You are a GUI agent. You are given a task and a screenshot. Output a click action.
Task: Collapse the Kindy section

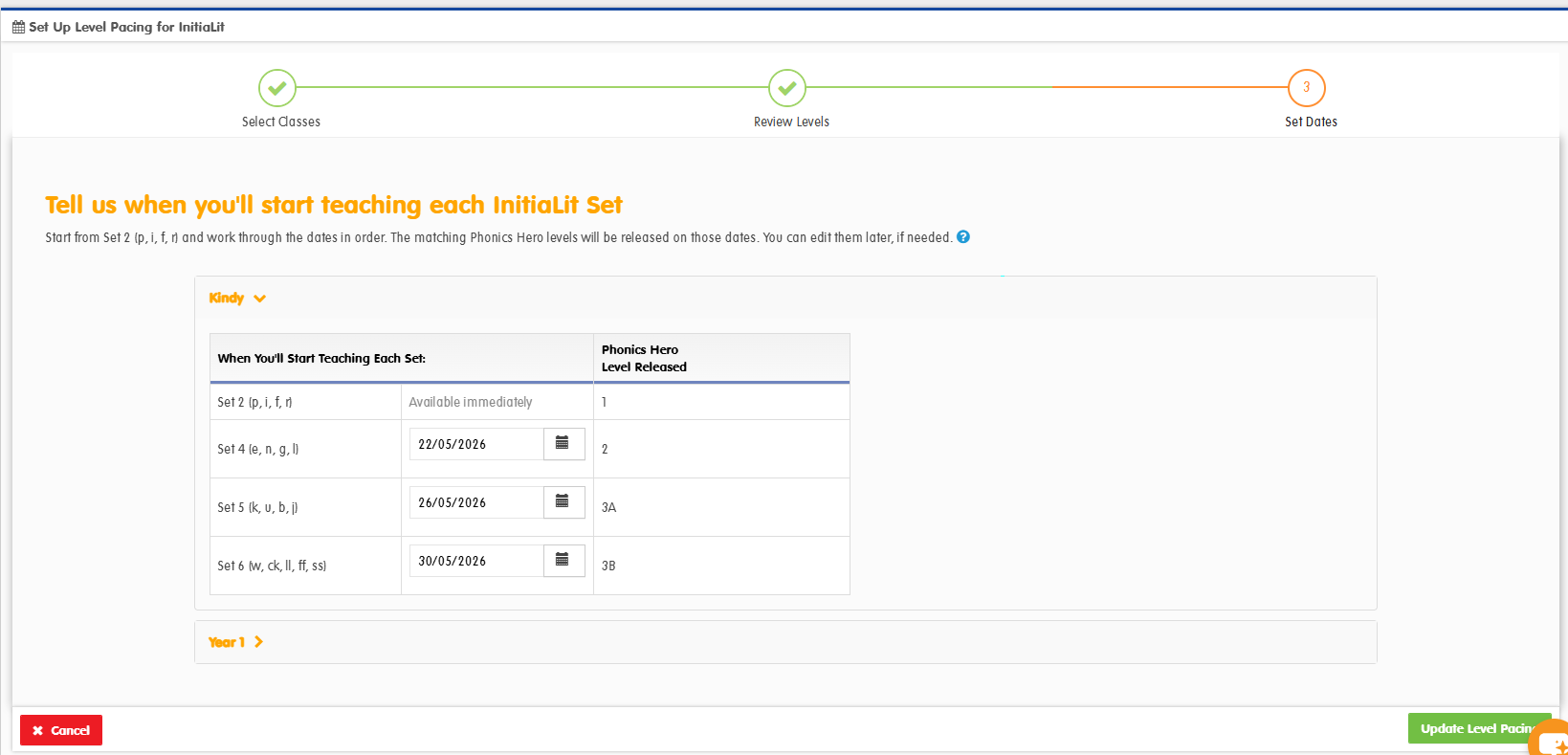tap(237, 299)
